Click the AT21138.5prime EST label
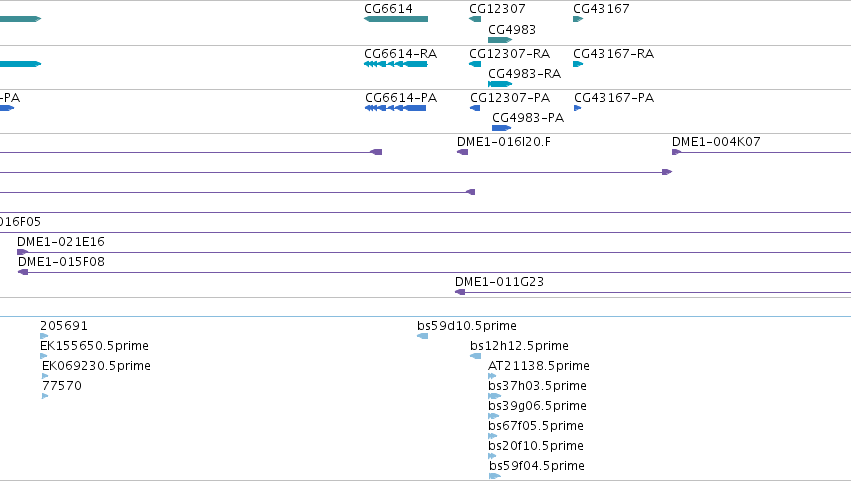Viewport: 851px width, 481px height. pyautogui.click(x=539, y=366)
